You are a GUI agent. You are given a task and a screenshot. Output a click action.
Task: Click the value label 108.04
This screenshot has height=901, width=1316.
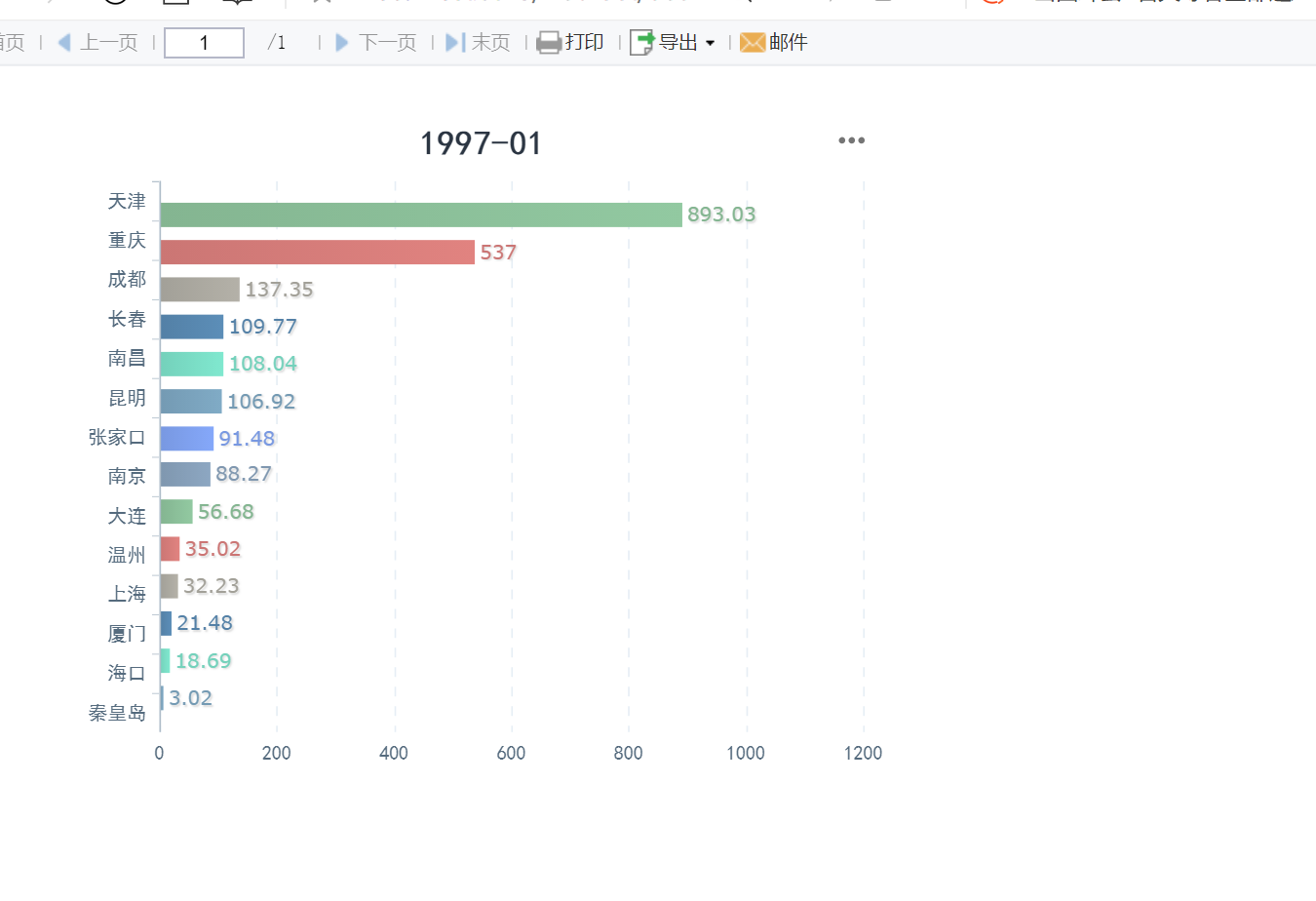[x=263, y=364]
